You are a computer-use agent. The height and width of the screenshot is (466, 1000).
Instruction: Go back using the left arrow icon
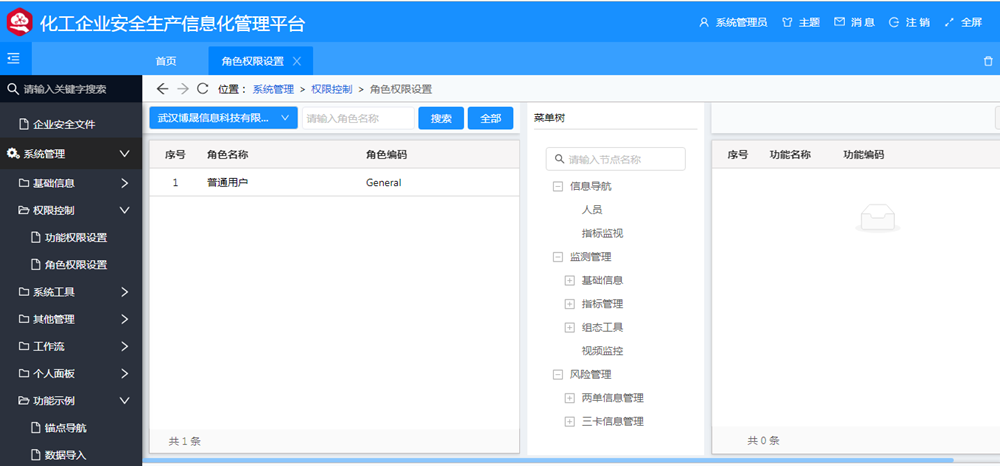[163, 89]
